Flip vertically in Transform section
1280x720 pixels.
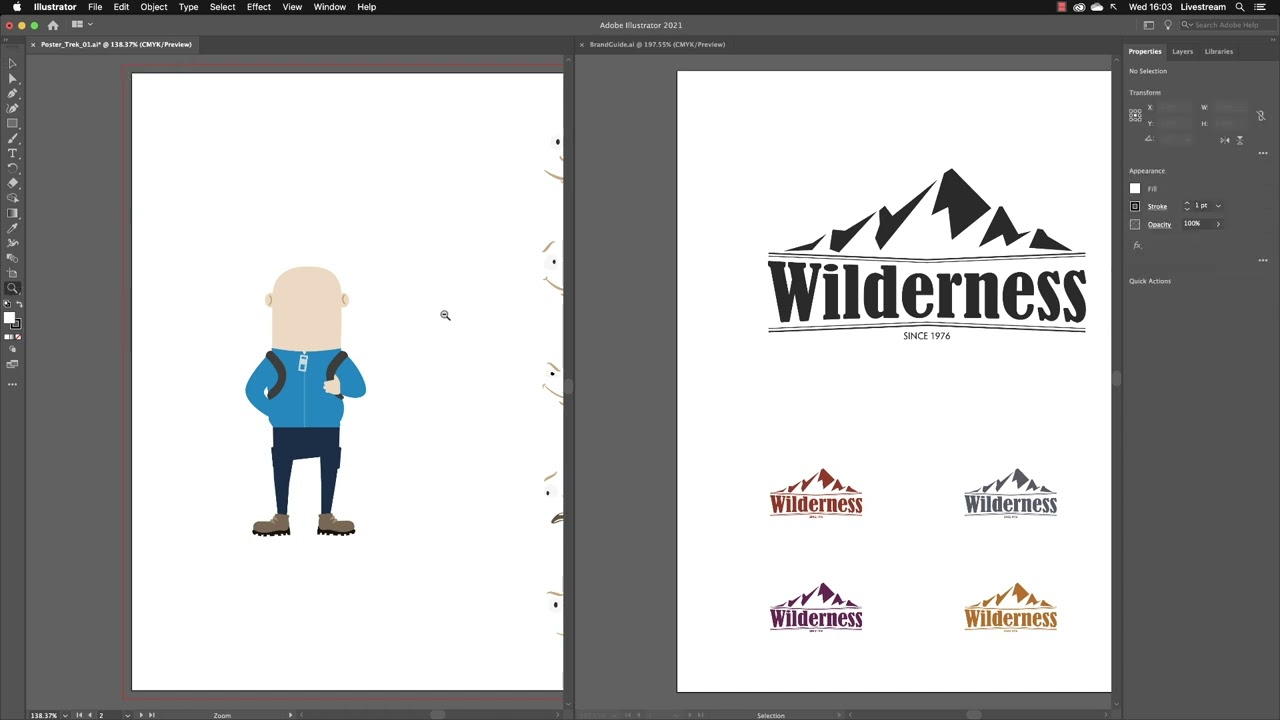click(x=1240, y=140)
